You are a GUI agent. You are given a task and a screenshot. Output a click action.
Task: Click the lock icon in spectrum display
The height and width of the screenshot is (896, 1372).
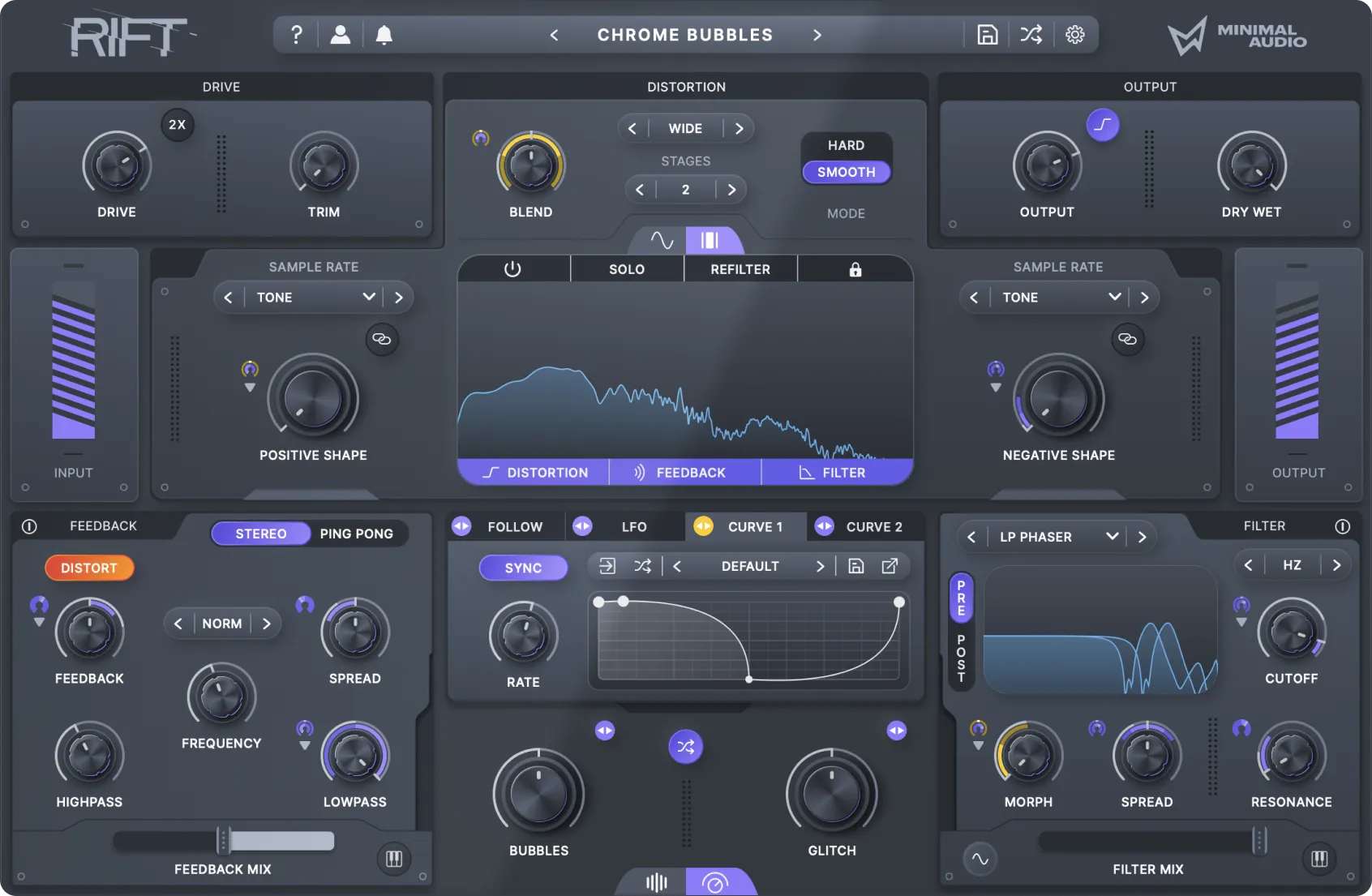point(855,269)
